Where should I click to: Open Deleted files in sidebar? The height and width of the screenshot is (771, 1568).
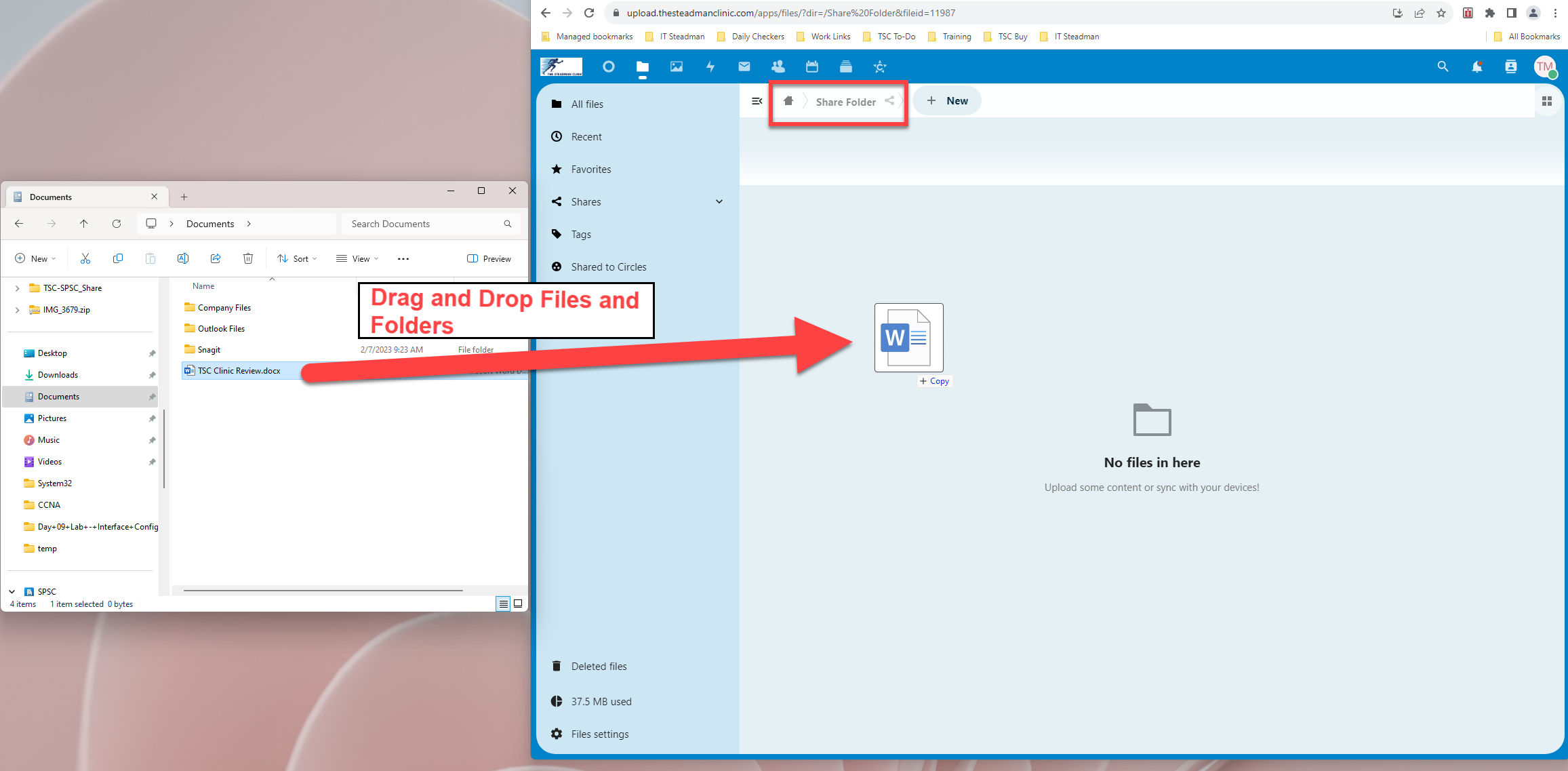[599, 666]
